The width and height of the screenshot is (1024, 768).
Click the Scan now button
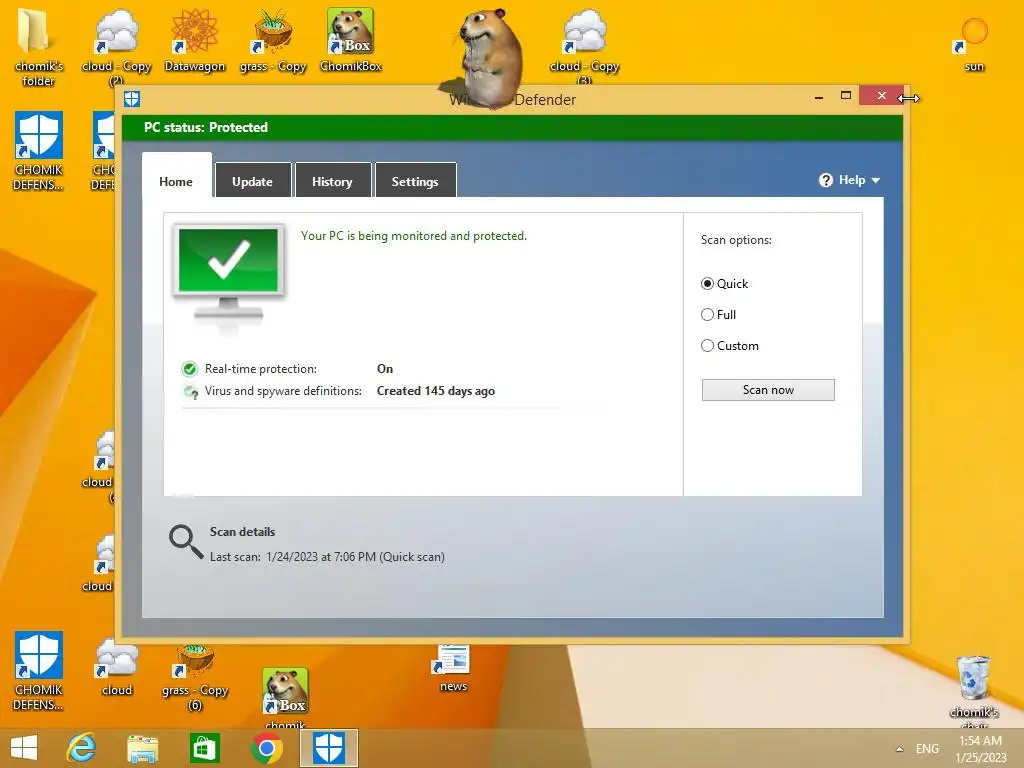pos(768,390)
